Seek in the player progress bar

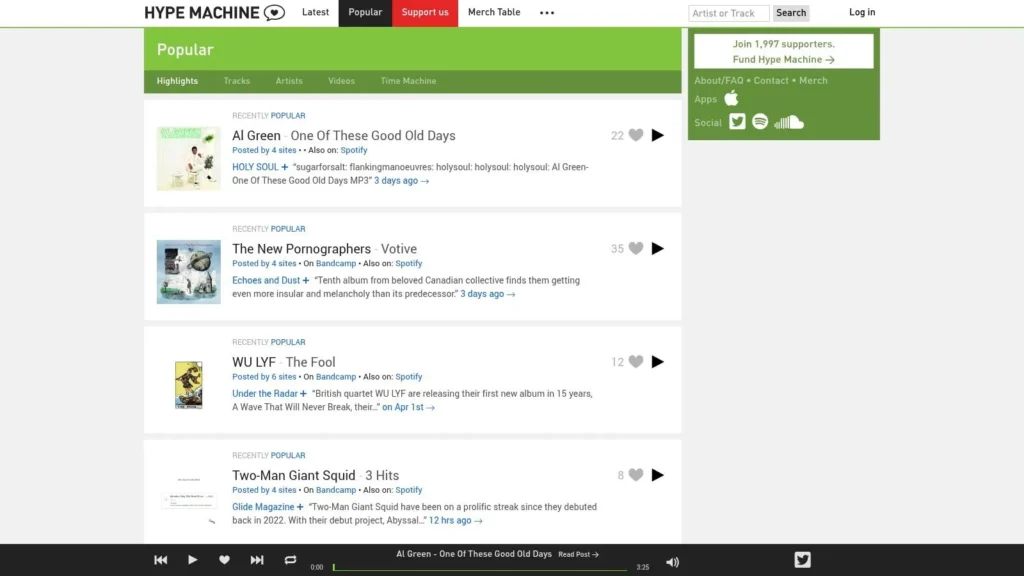(480, 568)
